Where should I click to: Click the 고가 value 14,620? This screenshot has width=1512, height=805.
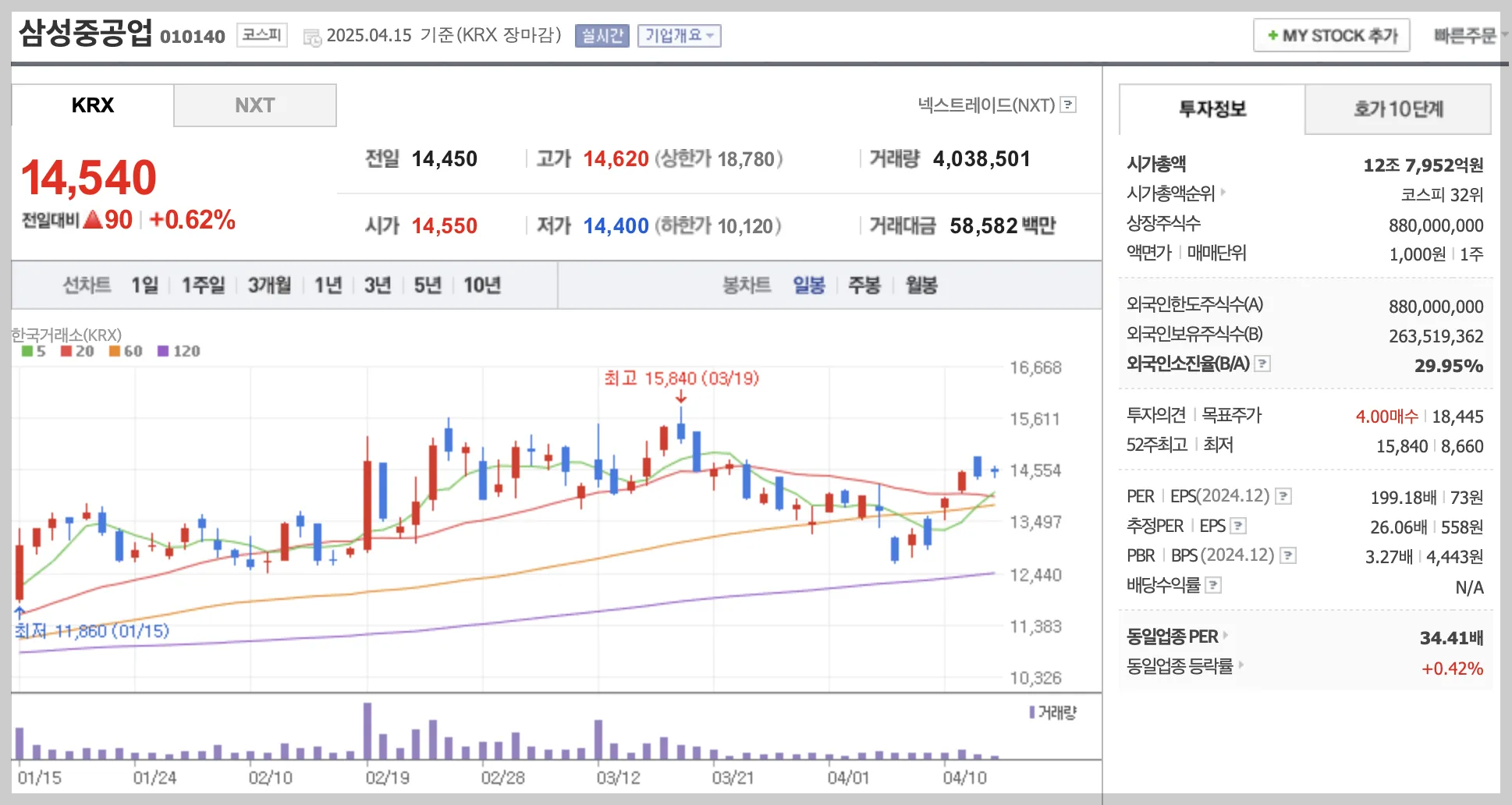tap(616, 159)
